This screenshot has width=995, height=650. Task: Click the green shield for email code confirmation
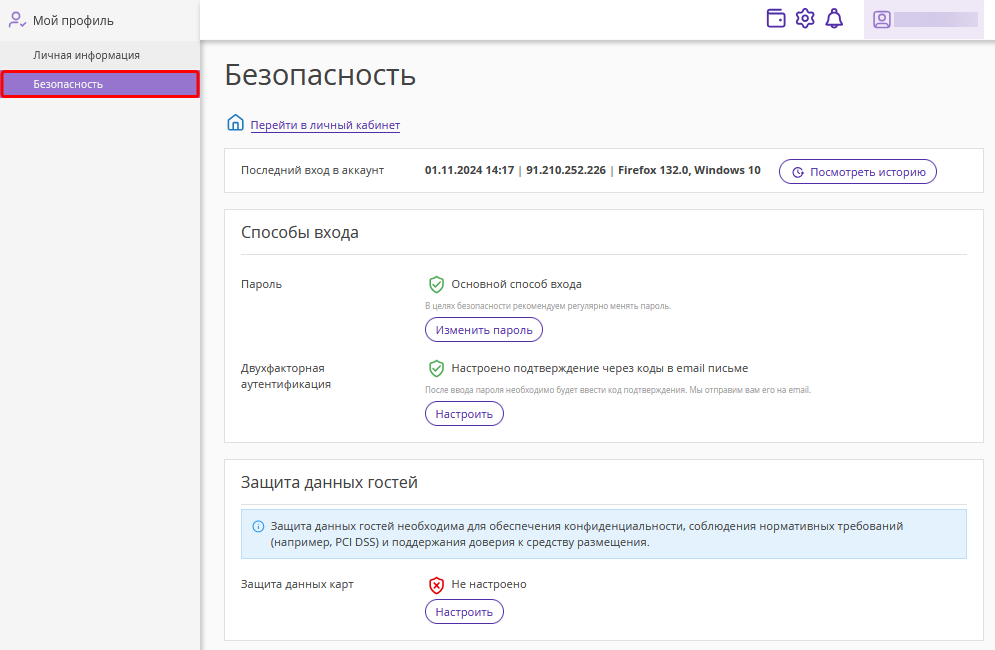point(436,368)
